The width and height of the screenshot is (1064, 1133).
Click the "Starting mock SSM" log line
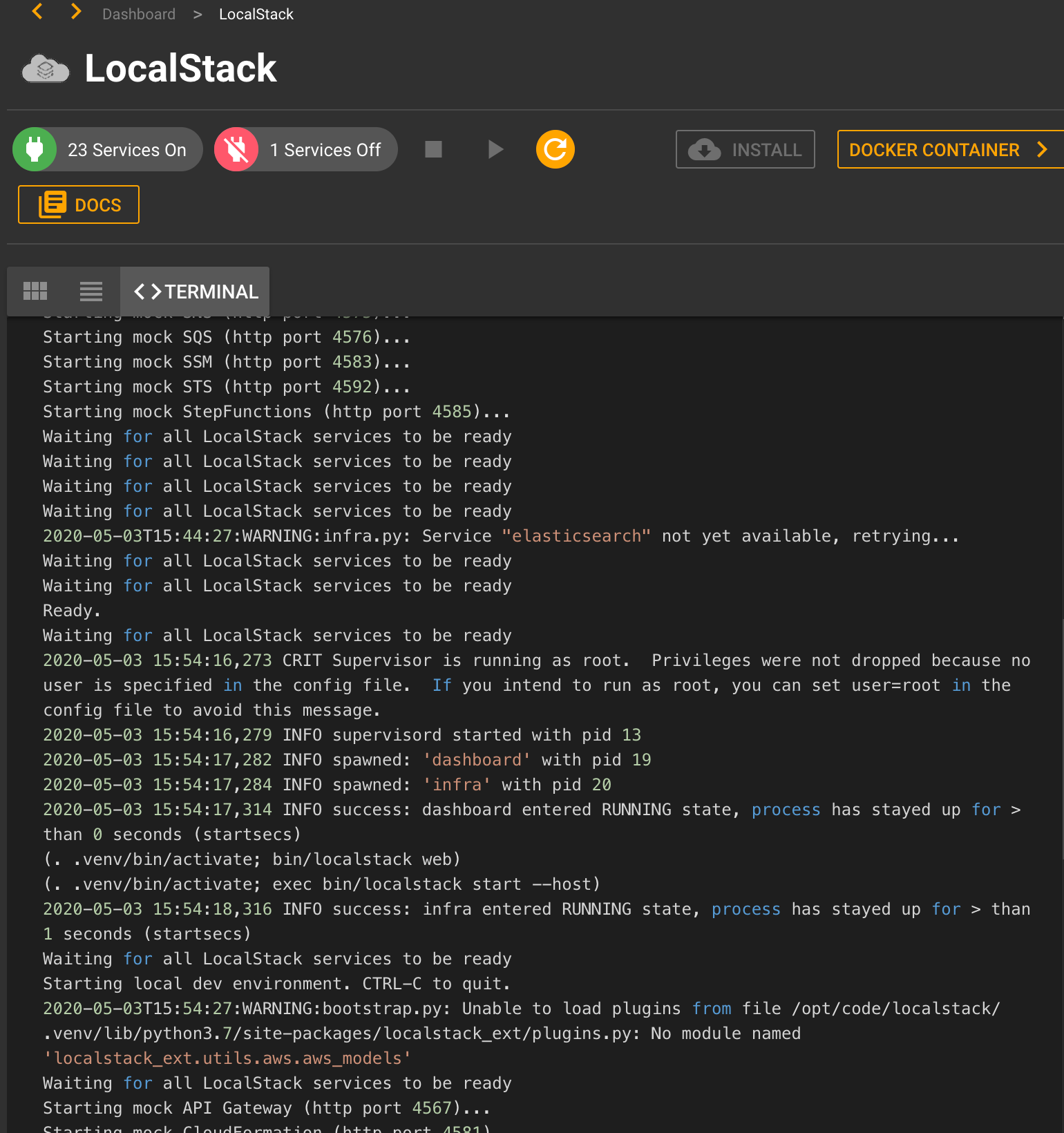(x=227, y=362)
